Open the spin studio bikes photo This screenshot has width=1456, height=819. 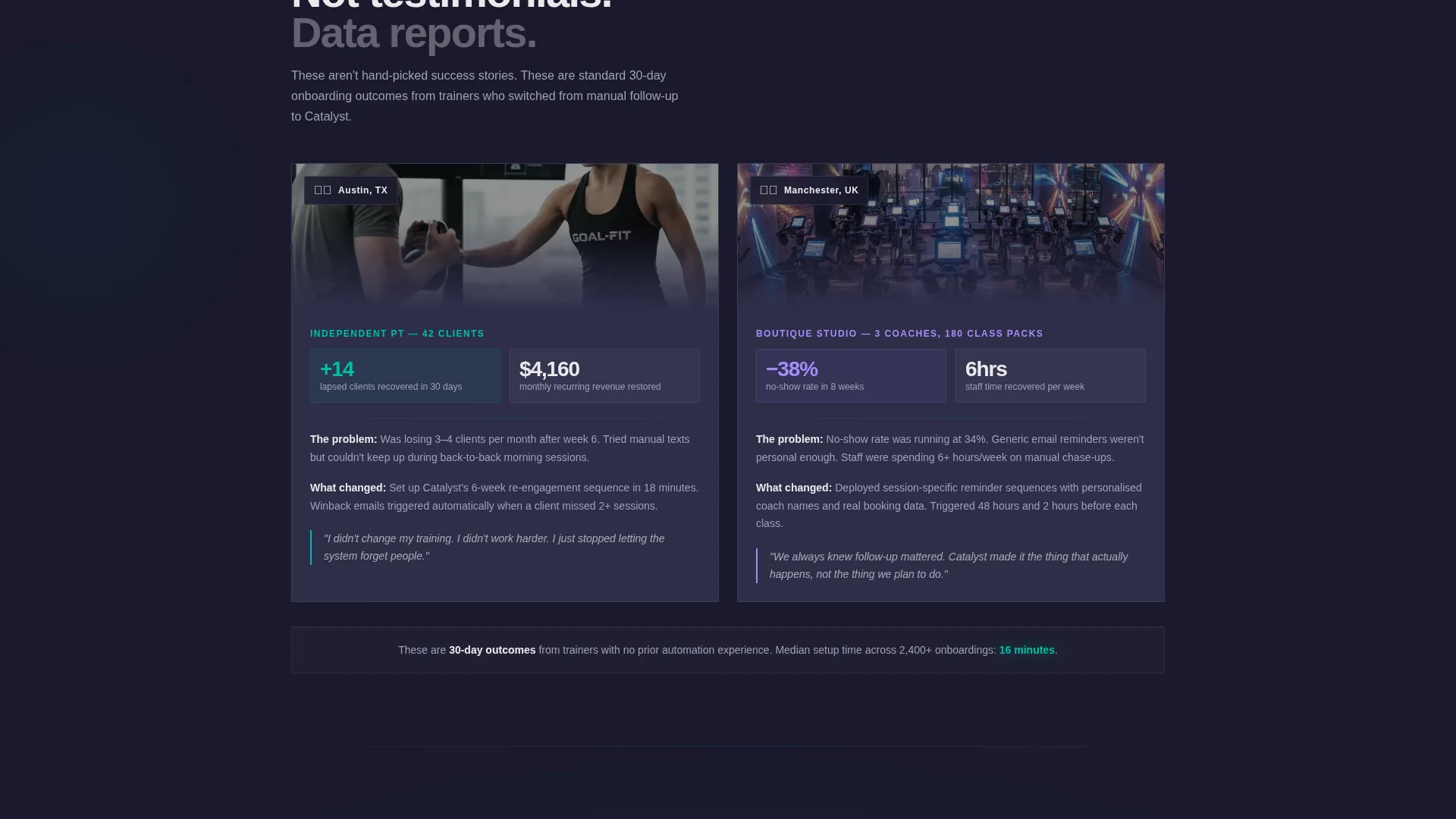(x=951, y=237)
